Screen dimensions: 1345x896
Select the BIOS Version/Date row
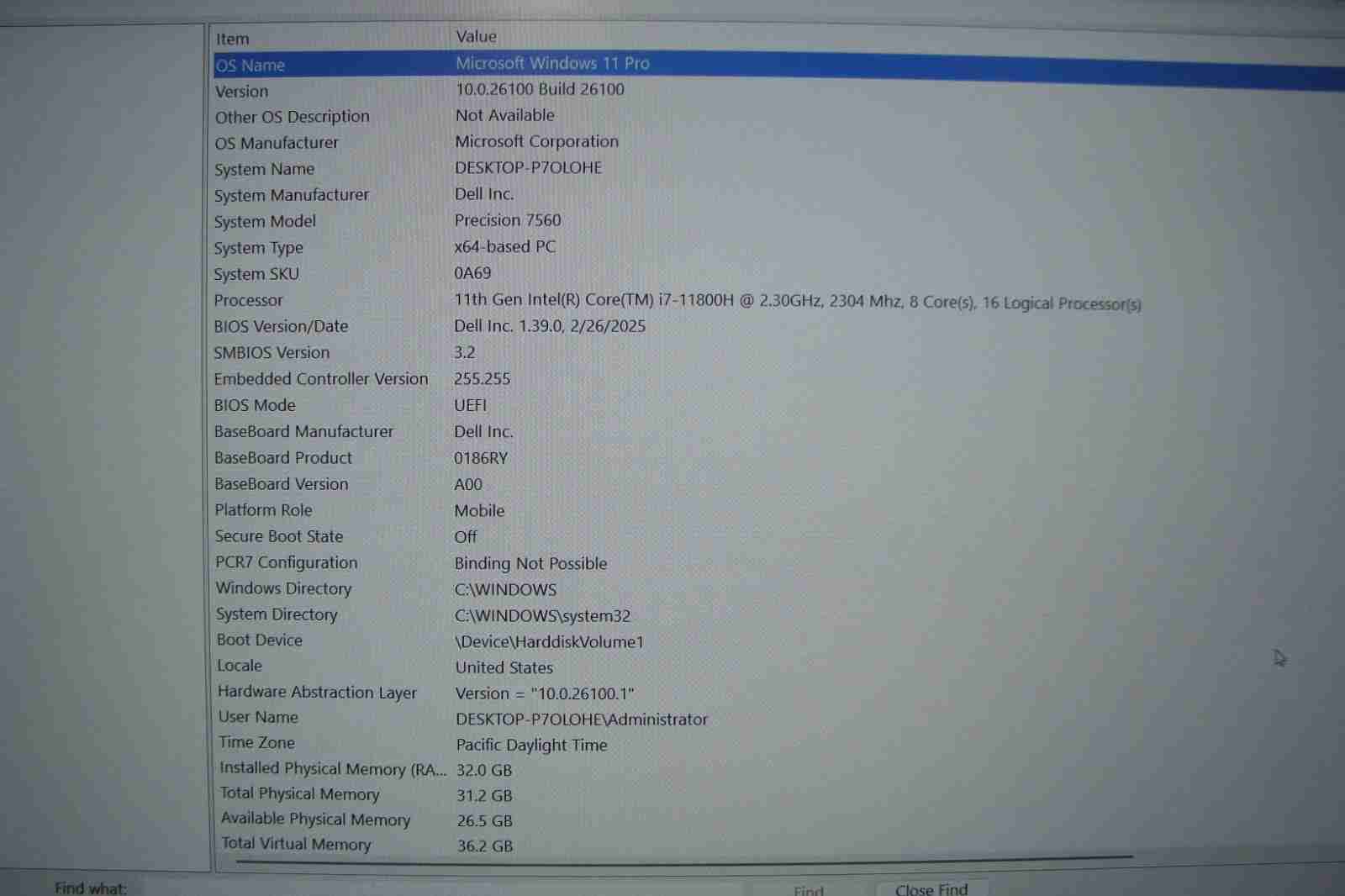click(281, 326)
